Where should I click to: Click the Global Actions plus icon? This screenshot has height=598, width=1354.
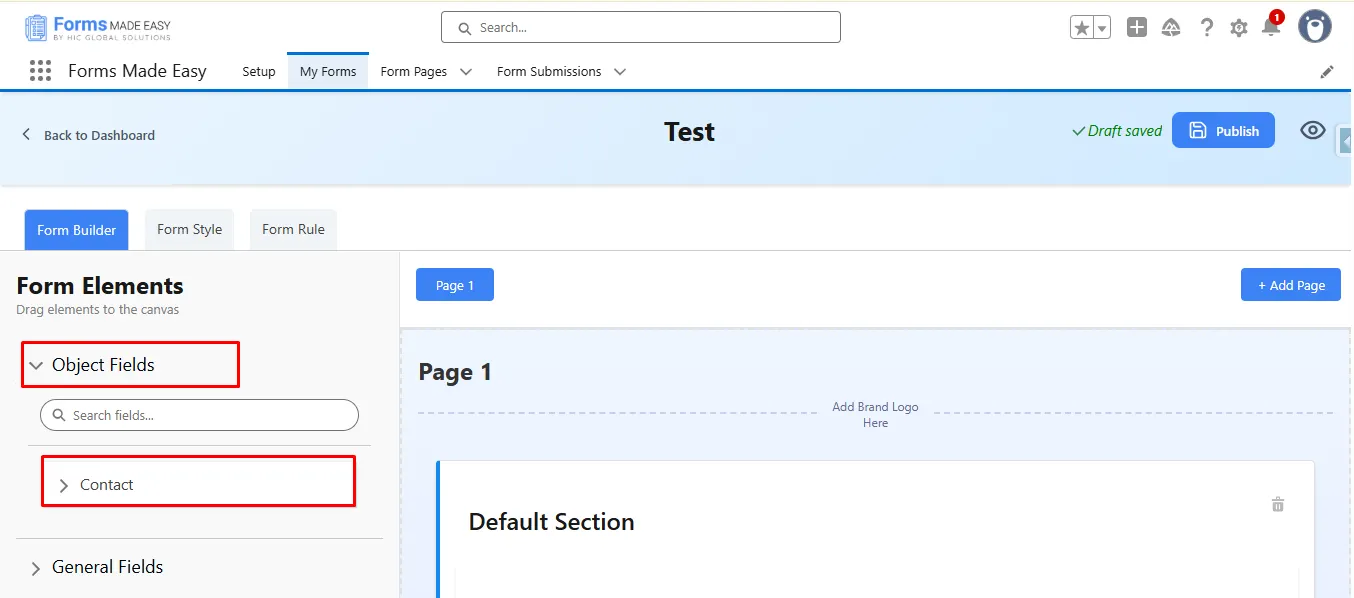(x=1137, y=28)
